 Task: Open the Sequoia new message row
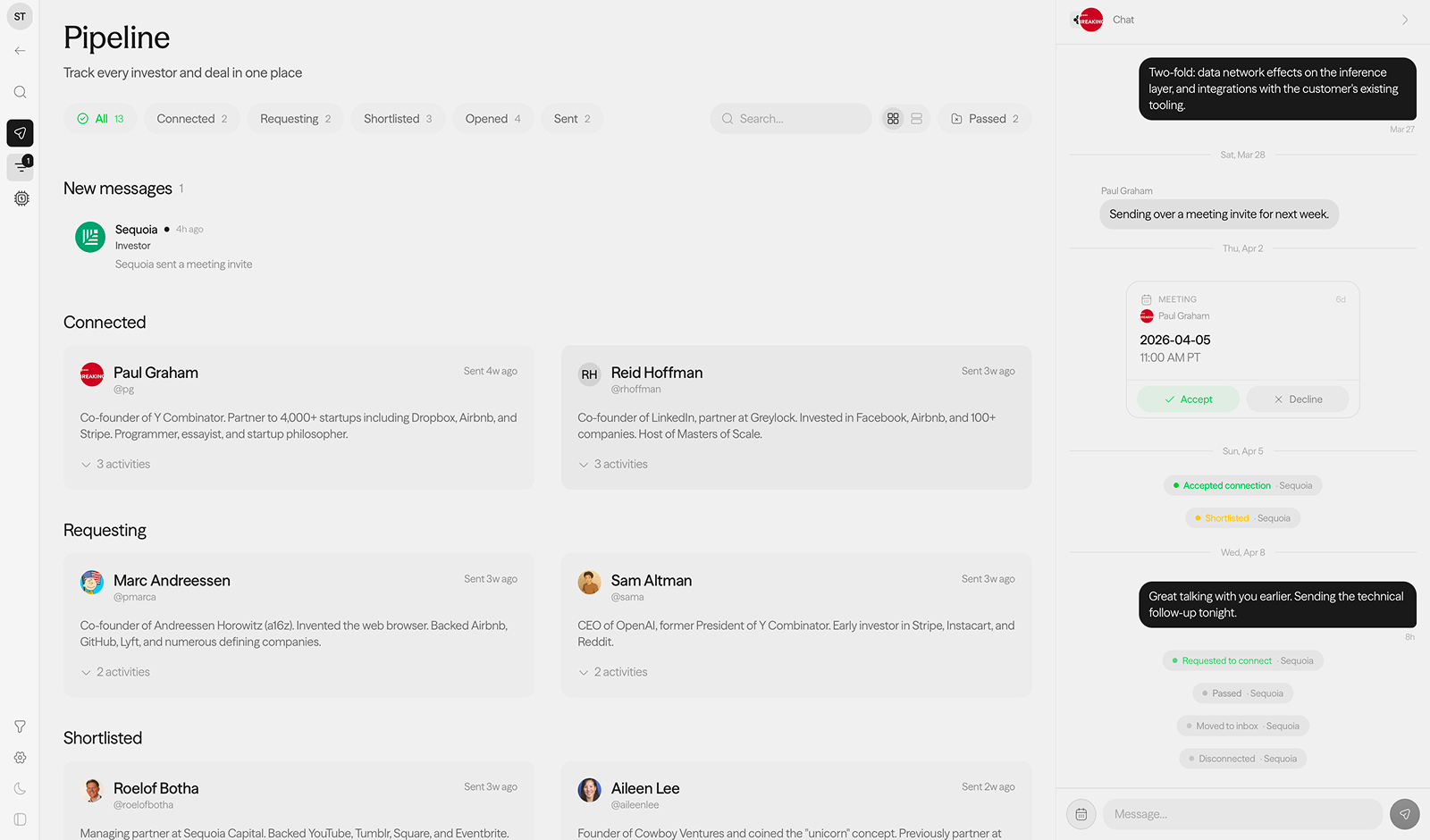point(547,246)
